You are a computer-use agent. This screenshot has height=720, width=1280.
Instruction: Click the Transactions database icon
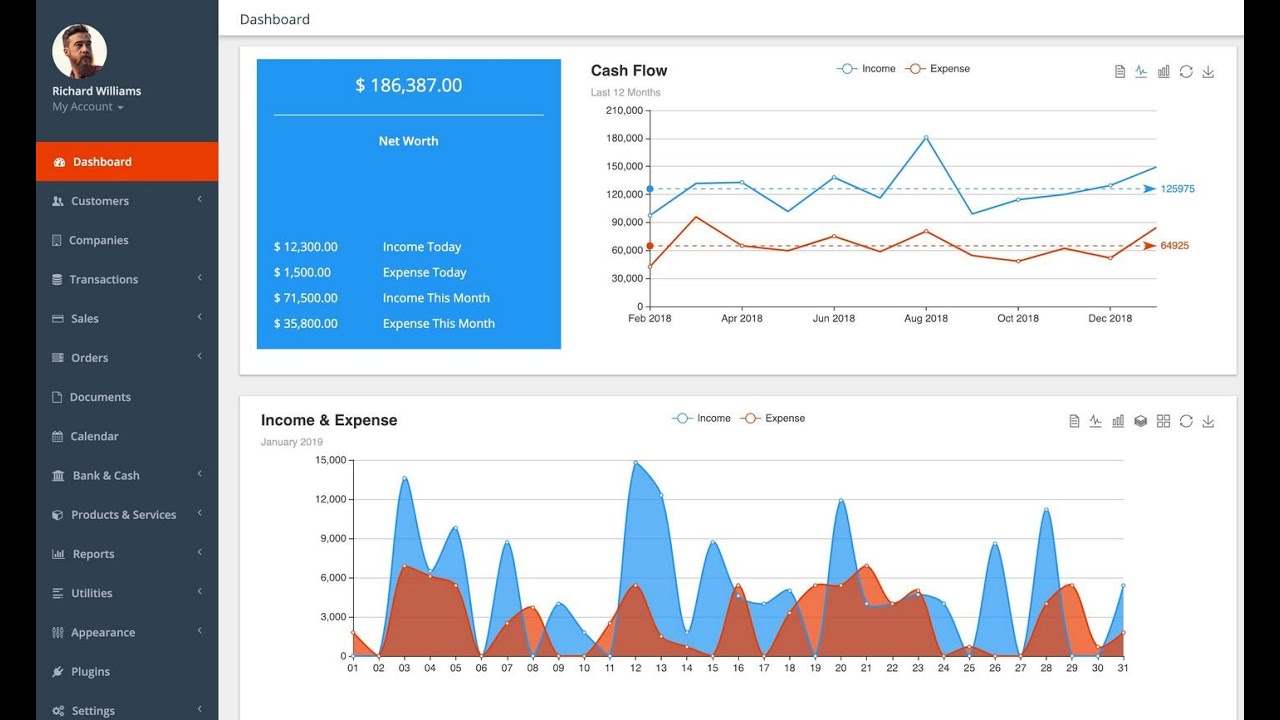[x=57, y=279]
